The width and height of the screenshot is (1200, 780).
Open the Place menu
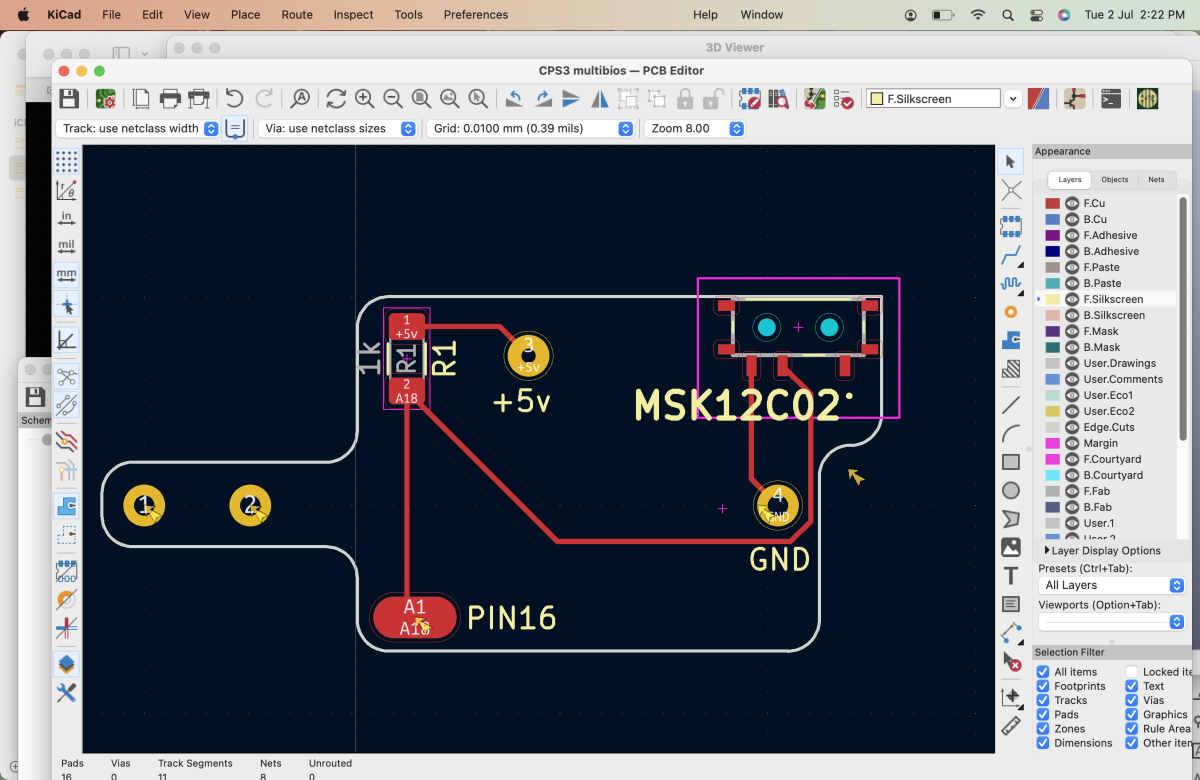click(245, 15)
